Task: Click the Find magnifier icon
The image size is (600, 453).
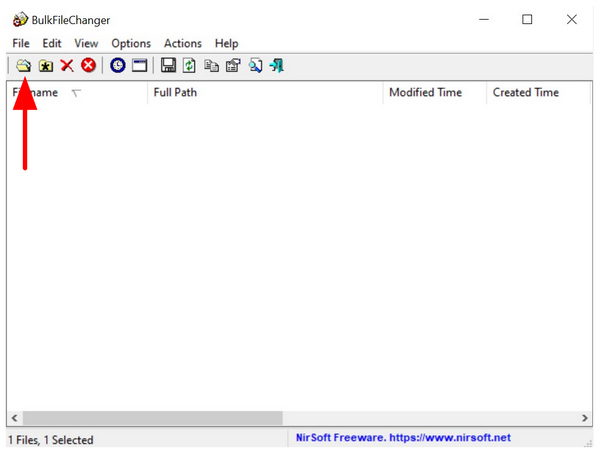Action: 255,65
